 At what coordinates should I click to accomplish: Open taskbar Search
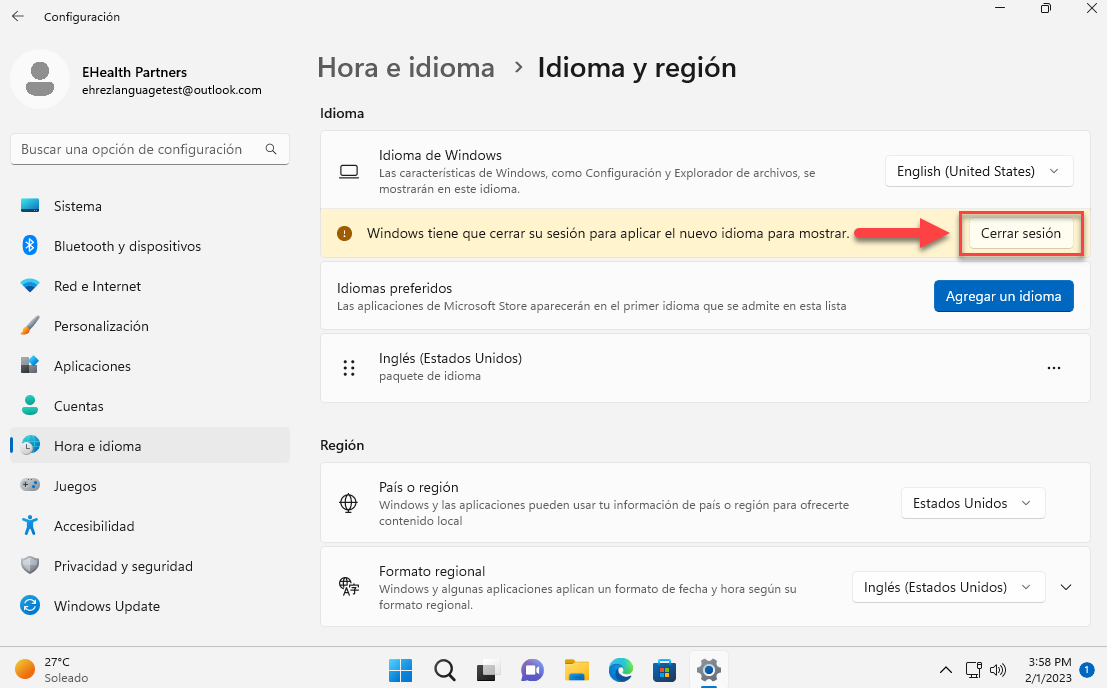click(x=444, y=670)
